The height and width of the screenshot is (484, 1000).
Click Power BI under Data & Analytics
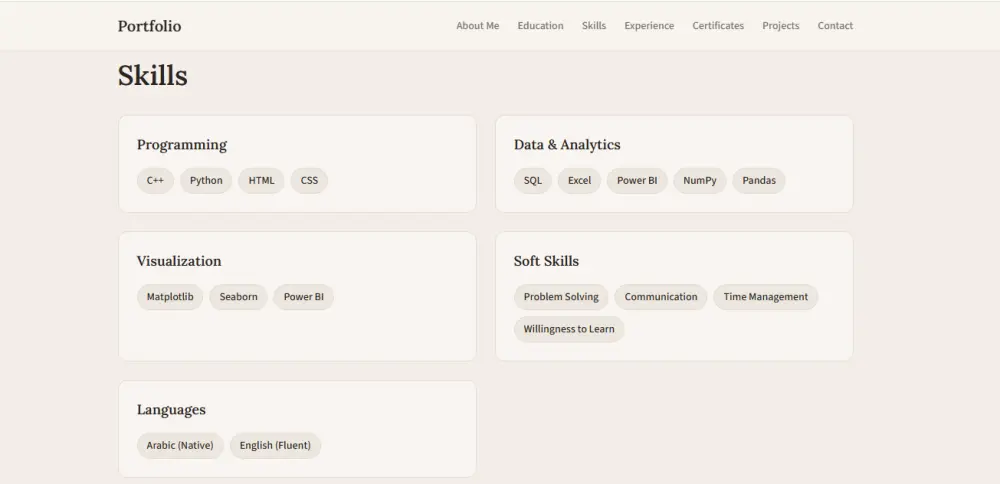(637, 181)
